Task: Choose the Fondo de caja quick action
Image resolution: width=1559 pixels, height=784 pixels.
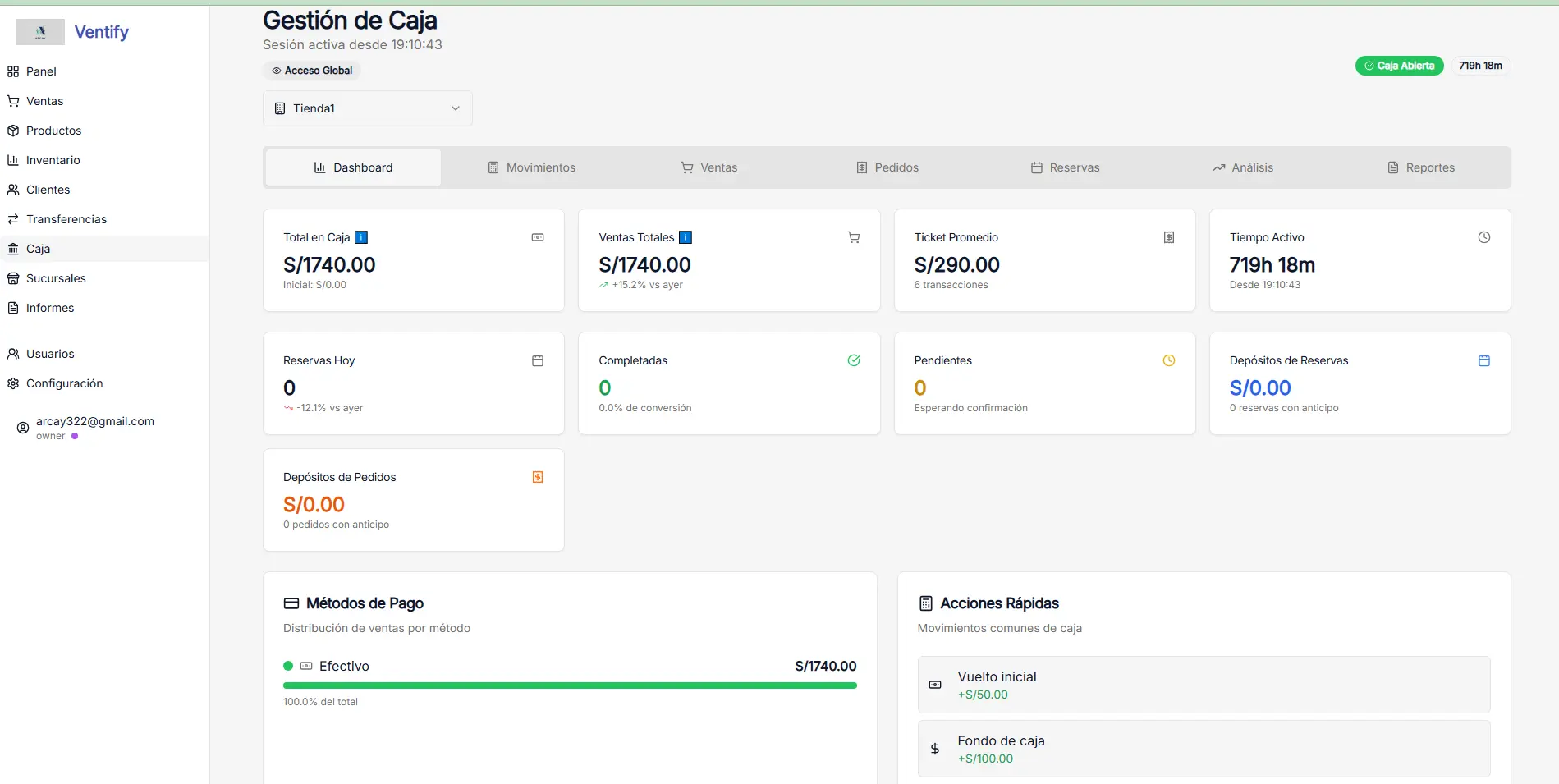Action: [1203, 749]
